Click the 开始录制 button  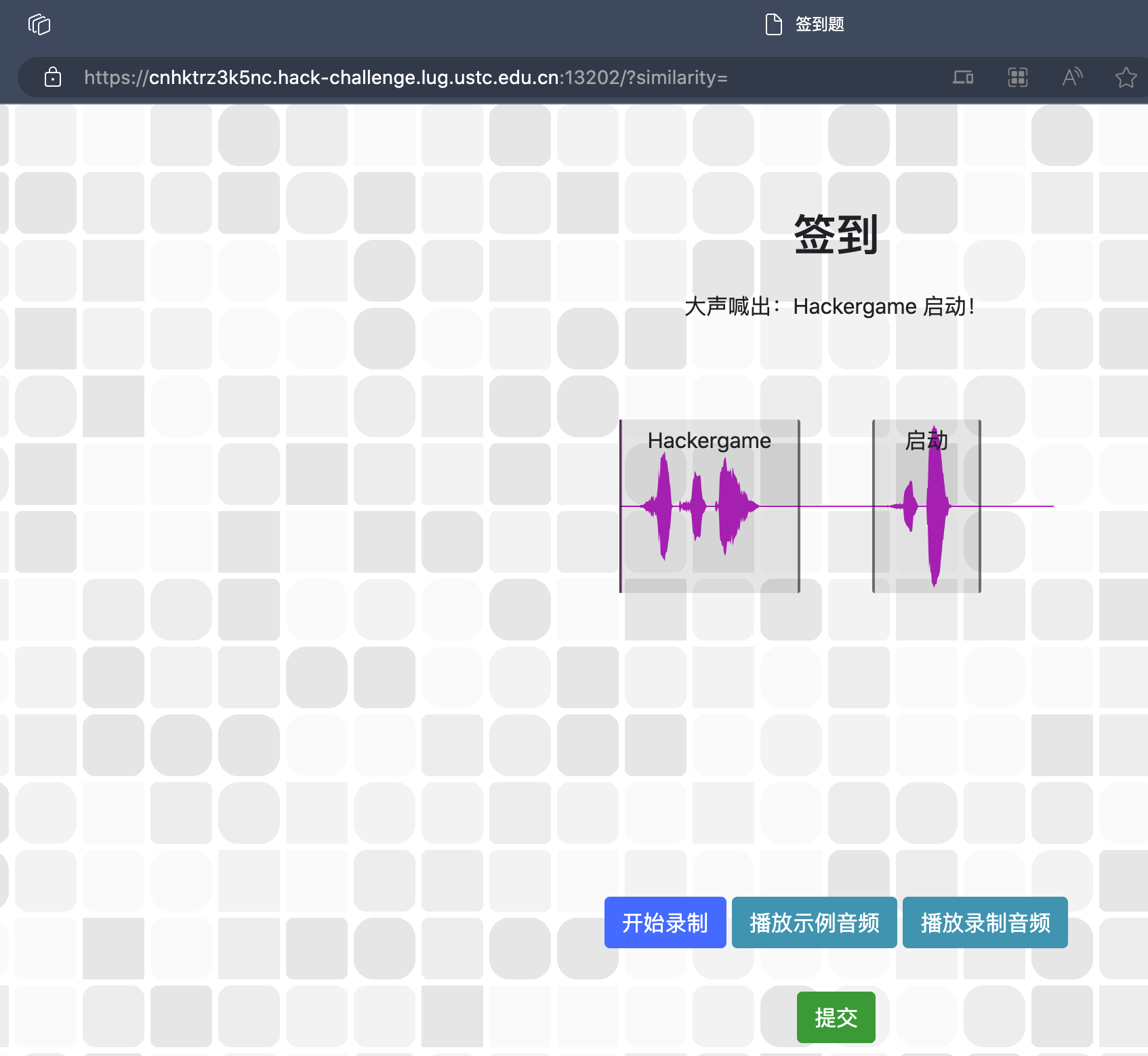pyautogui.click(x=665, y=922)
